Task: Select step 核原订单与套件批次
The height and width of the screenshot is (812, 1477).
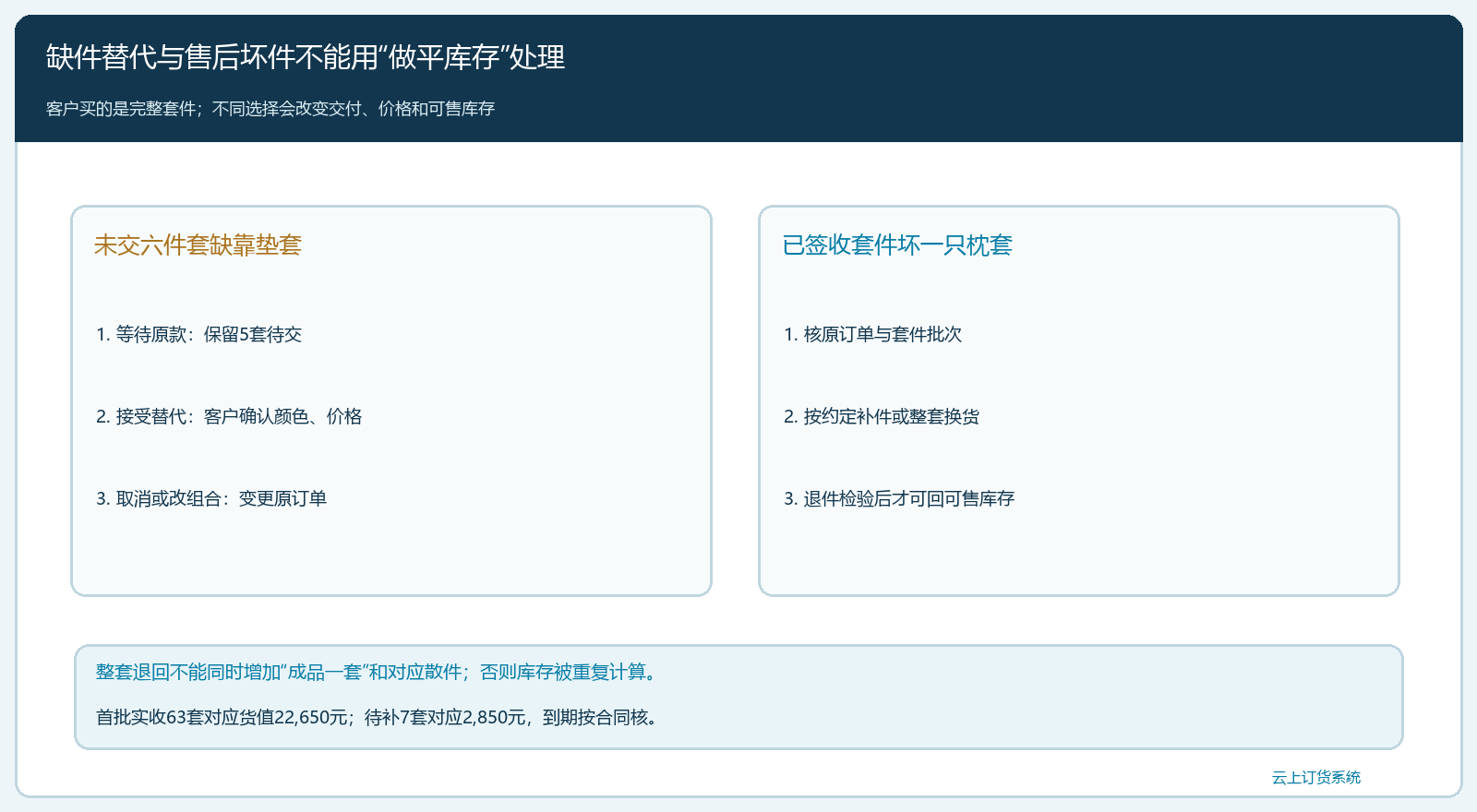Action: click(873, 334)
